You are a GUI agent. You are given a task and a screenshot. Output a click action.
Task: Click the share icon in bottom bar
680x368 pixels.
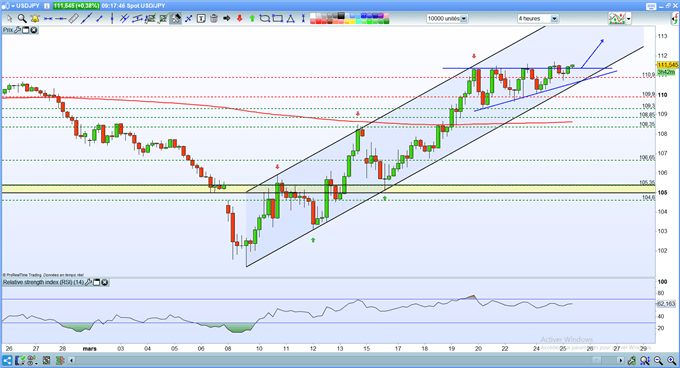(x=7, y=360)
